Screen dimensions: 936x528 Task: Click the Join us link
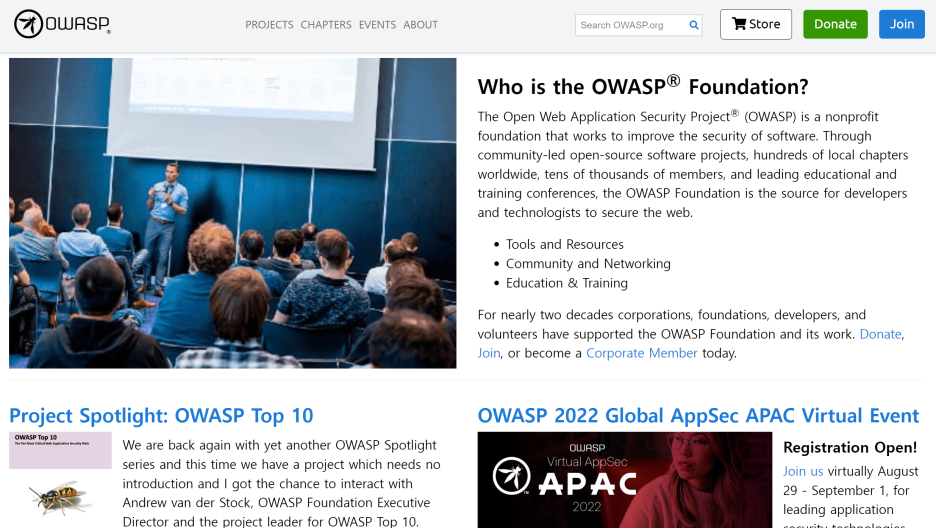(803, 471)
